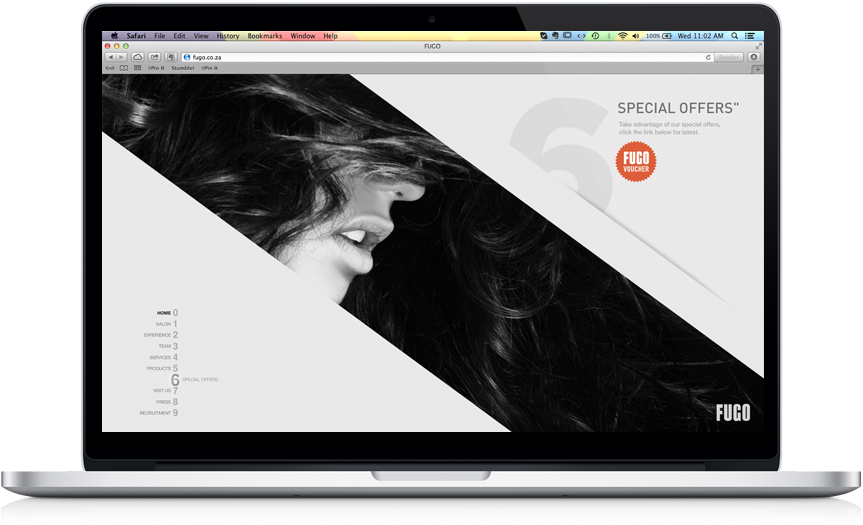Click the orange FUGO Voucher badge
The height and width of the screenshot is (525, 863).
click(x=636, y=161)
